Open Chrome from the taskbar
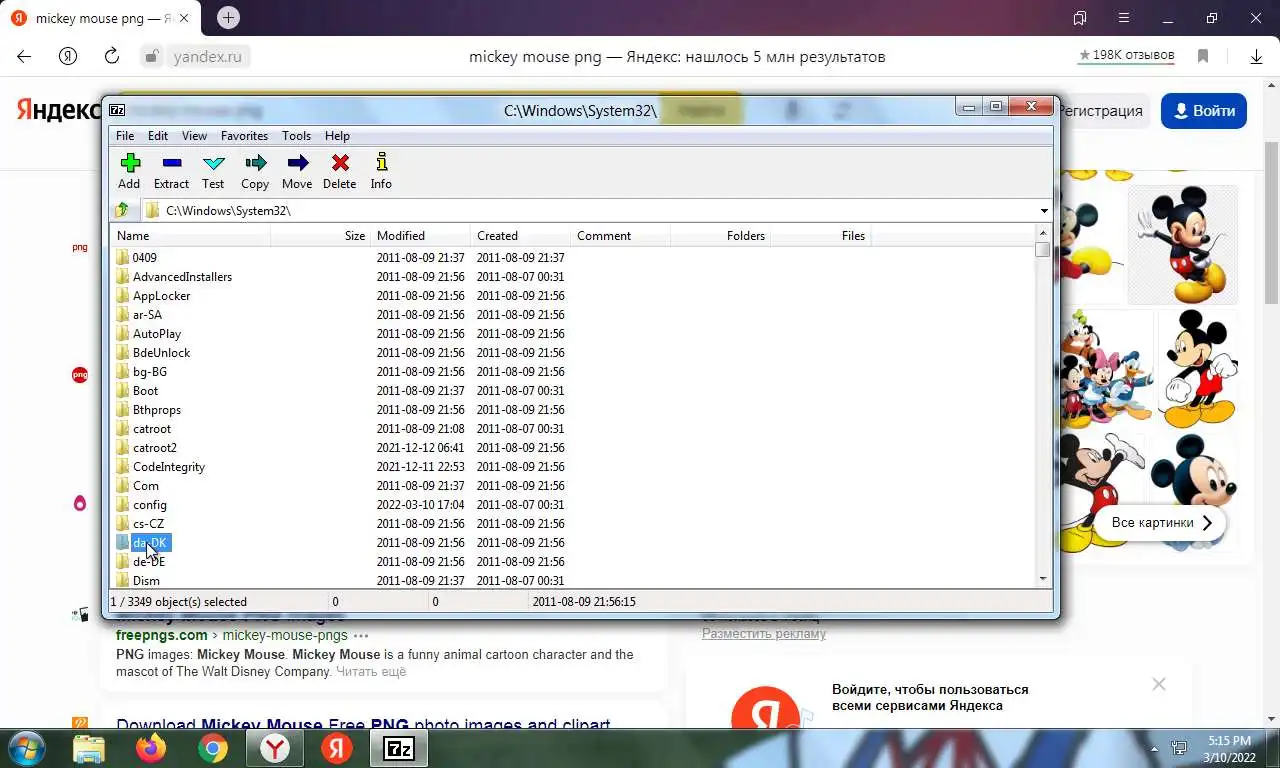1280x768 pixels. (212, 747)
